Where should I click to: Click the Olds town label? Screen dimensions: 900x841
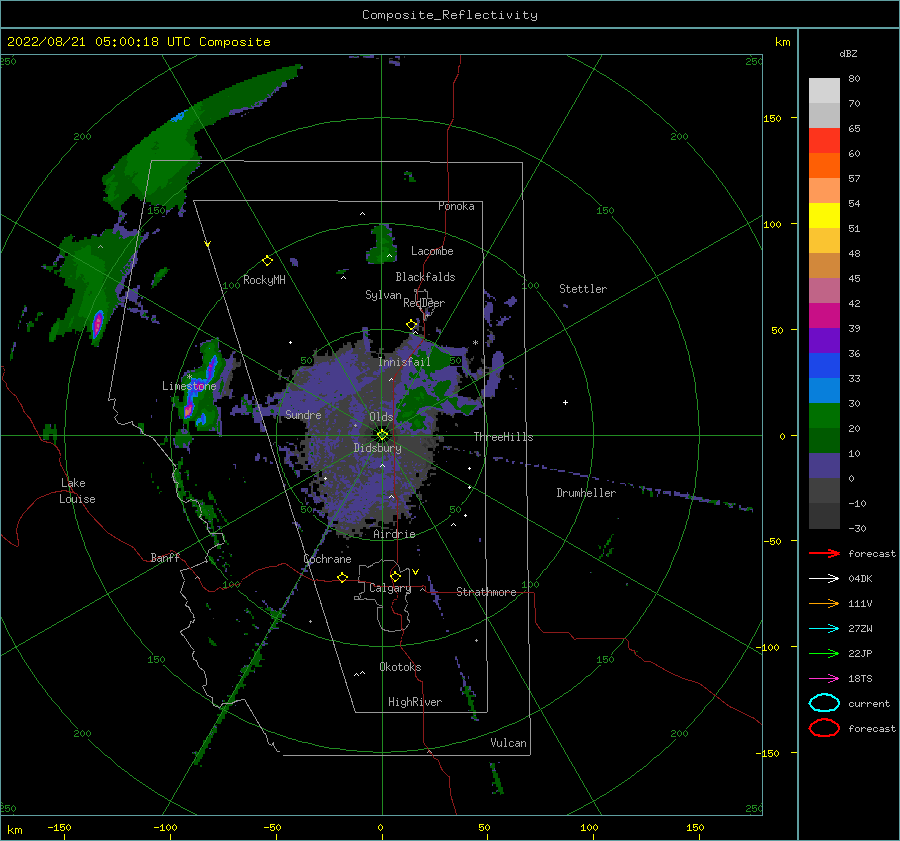[381, 417]
